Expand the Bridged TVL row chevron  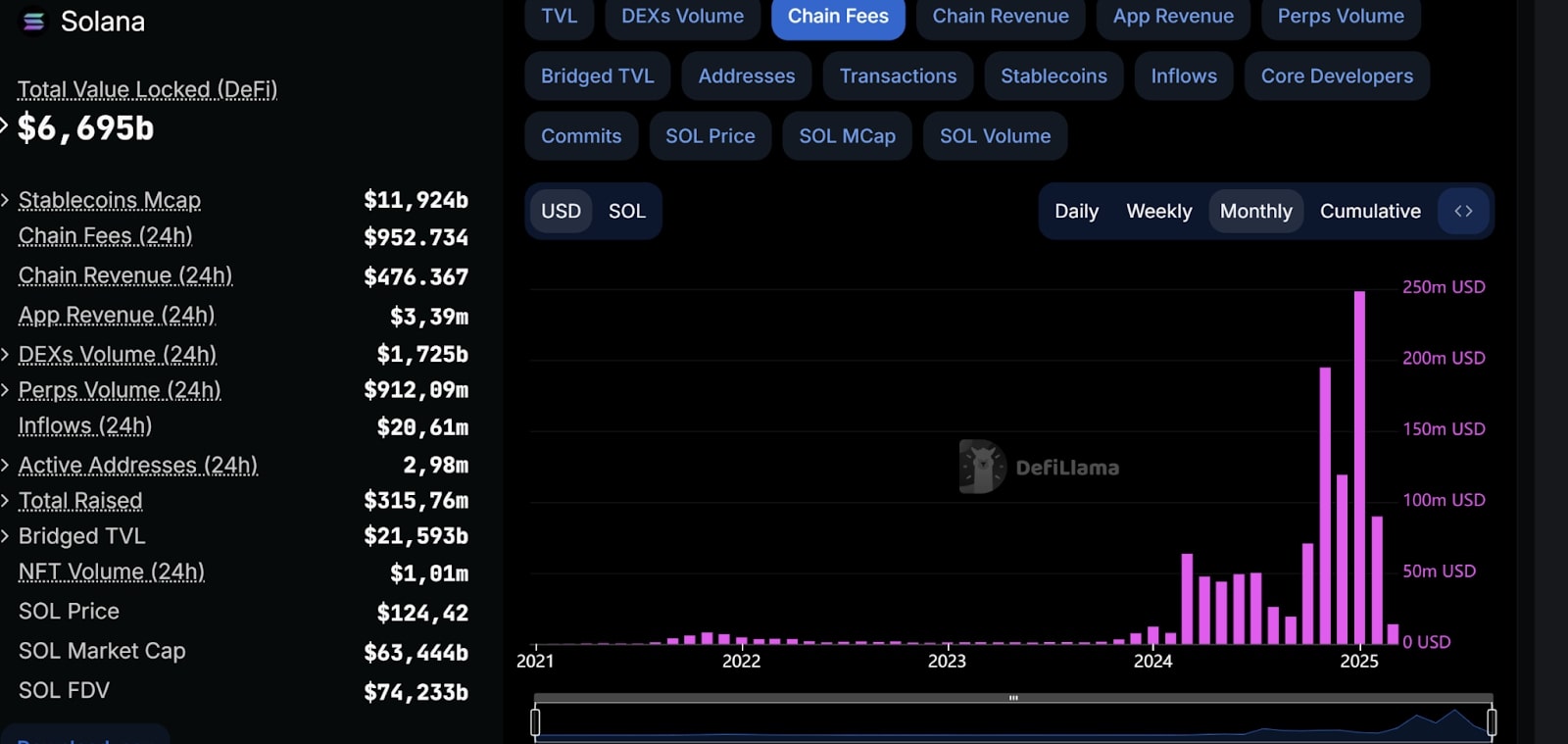pos(5,535)
